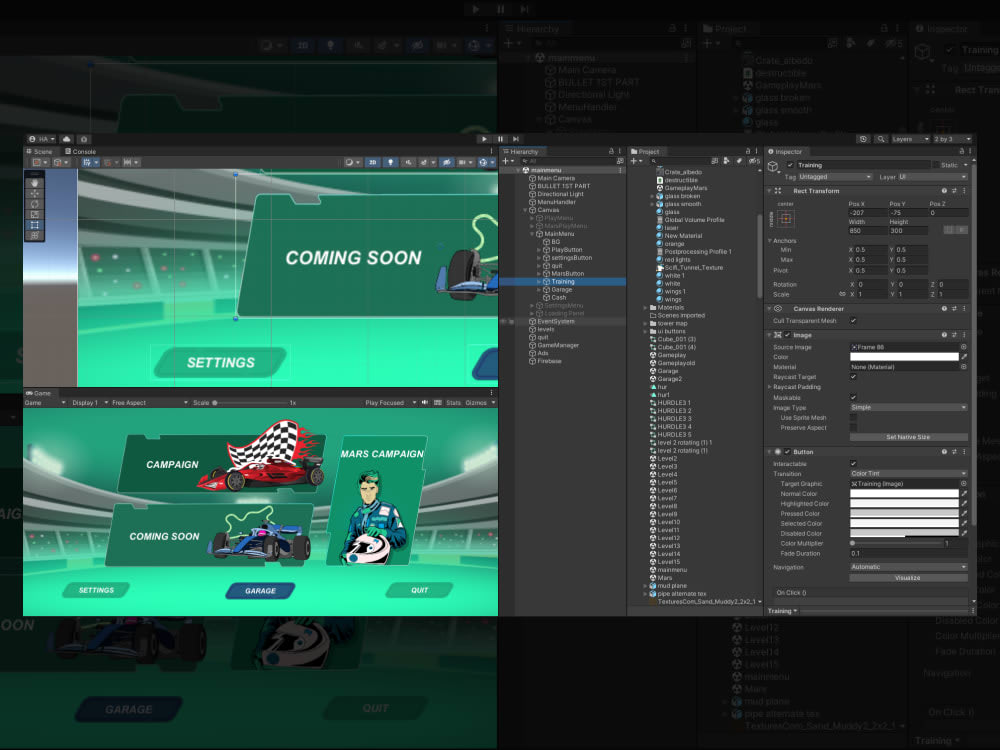Select the Scale tool
Viewport: 1000px width, 750px height.
coord(35,213)
